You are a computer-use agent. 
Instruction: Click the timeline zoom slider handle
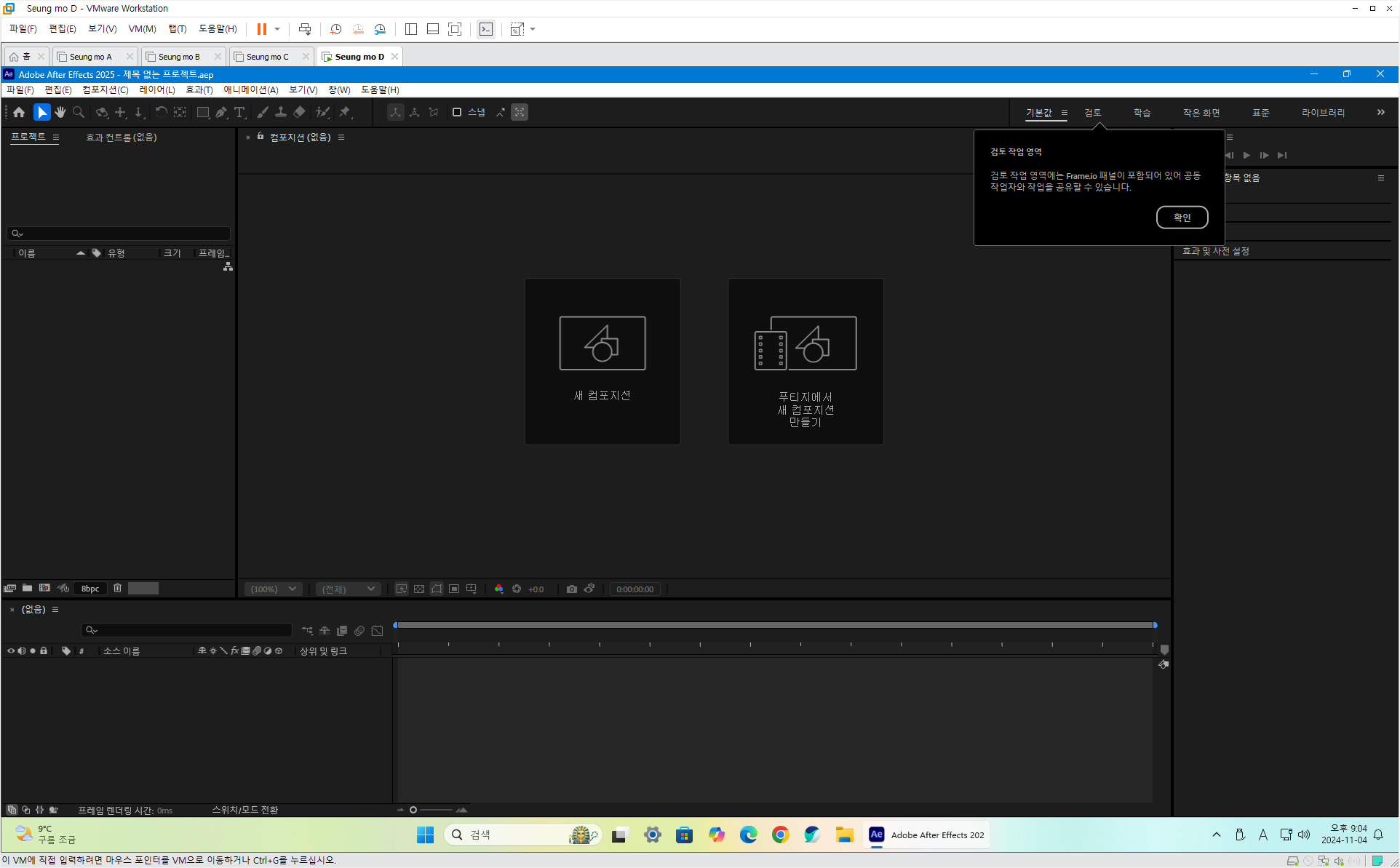coord(413,810)
